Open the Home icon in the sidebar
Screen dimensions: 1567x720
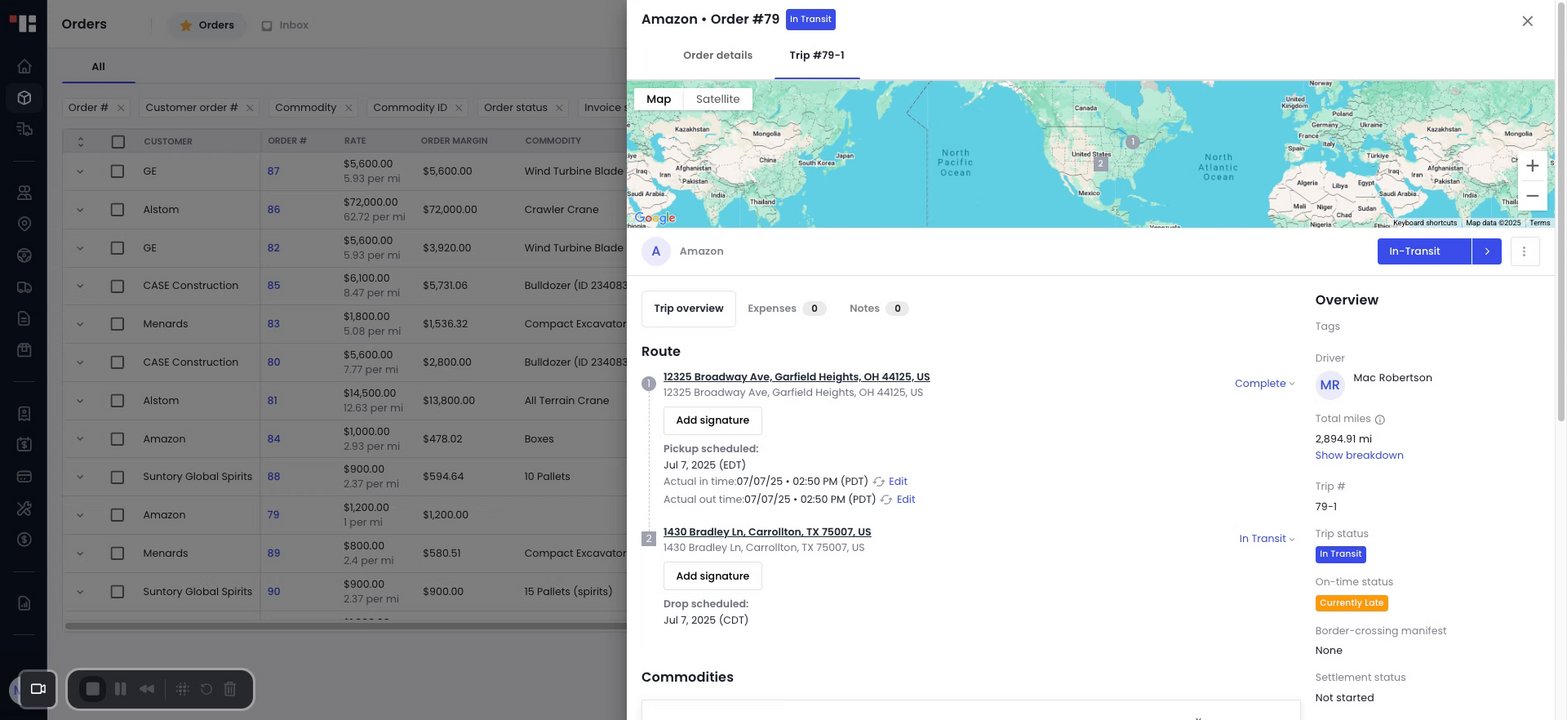point(24,66)
